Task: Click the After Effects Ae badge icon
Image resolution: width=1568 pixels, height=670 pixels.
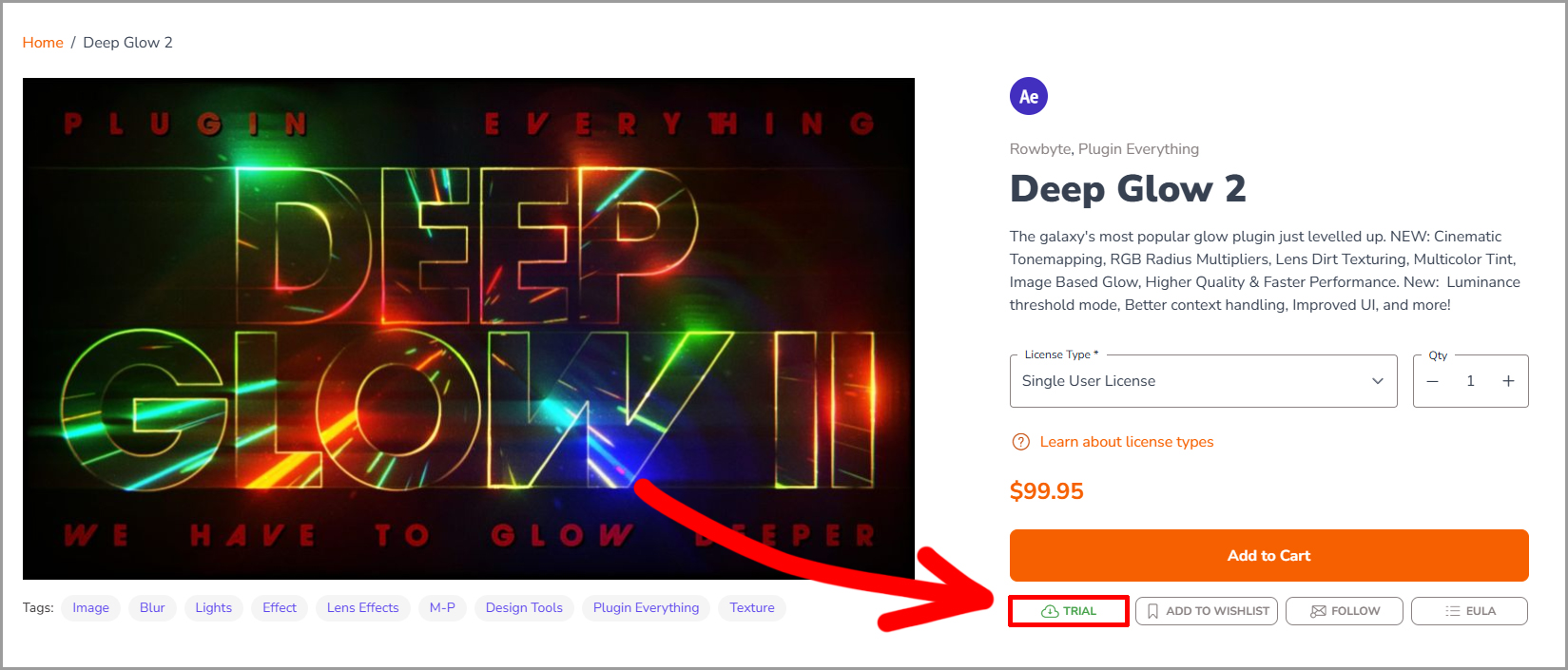Action: [x=1028, y=96]
